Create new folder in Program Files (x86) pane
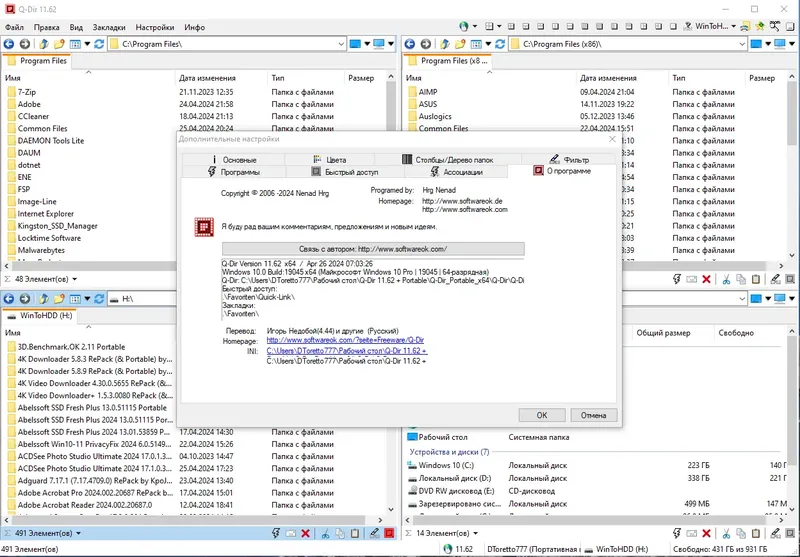The height and width of the screenshot is (557, 800). (x=460, y=44)
